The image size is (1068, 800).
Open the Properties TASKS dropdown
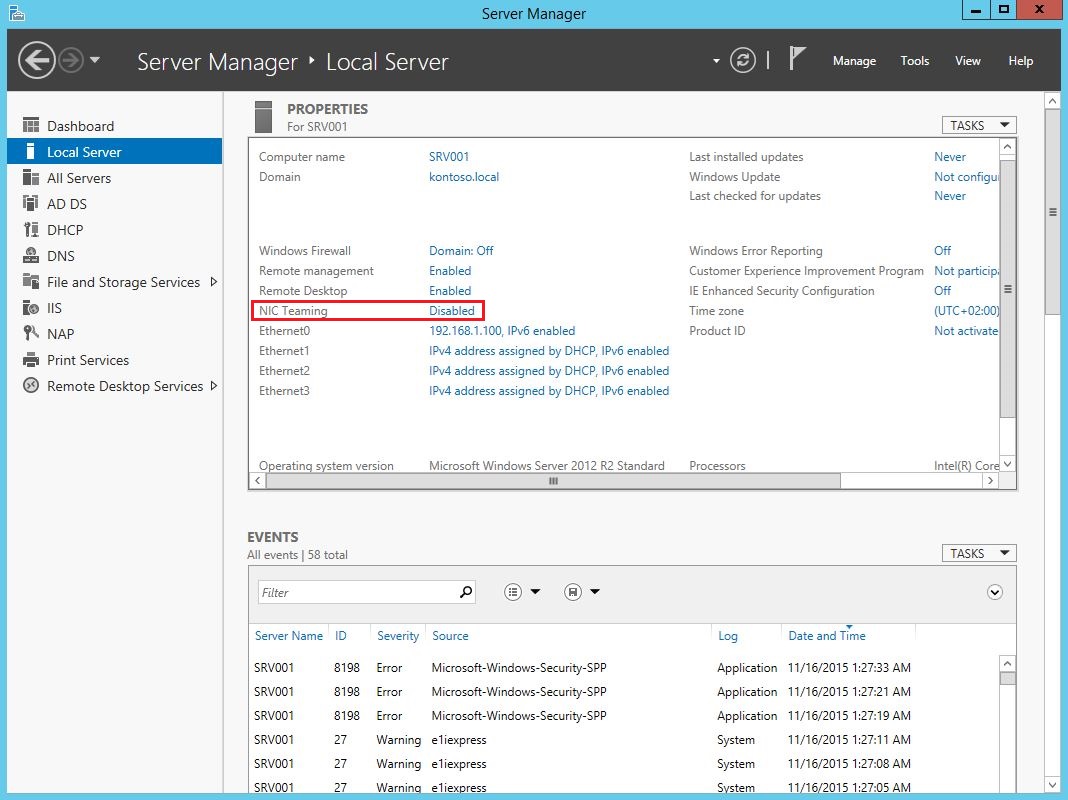point(979,125)
